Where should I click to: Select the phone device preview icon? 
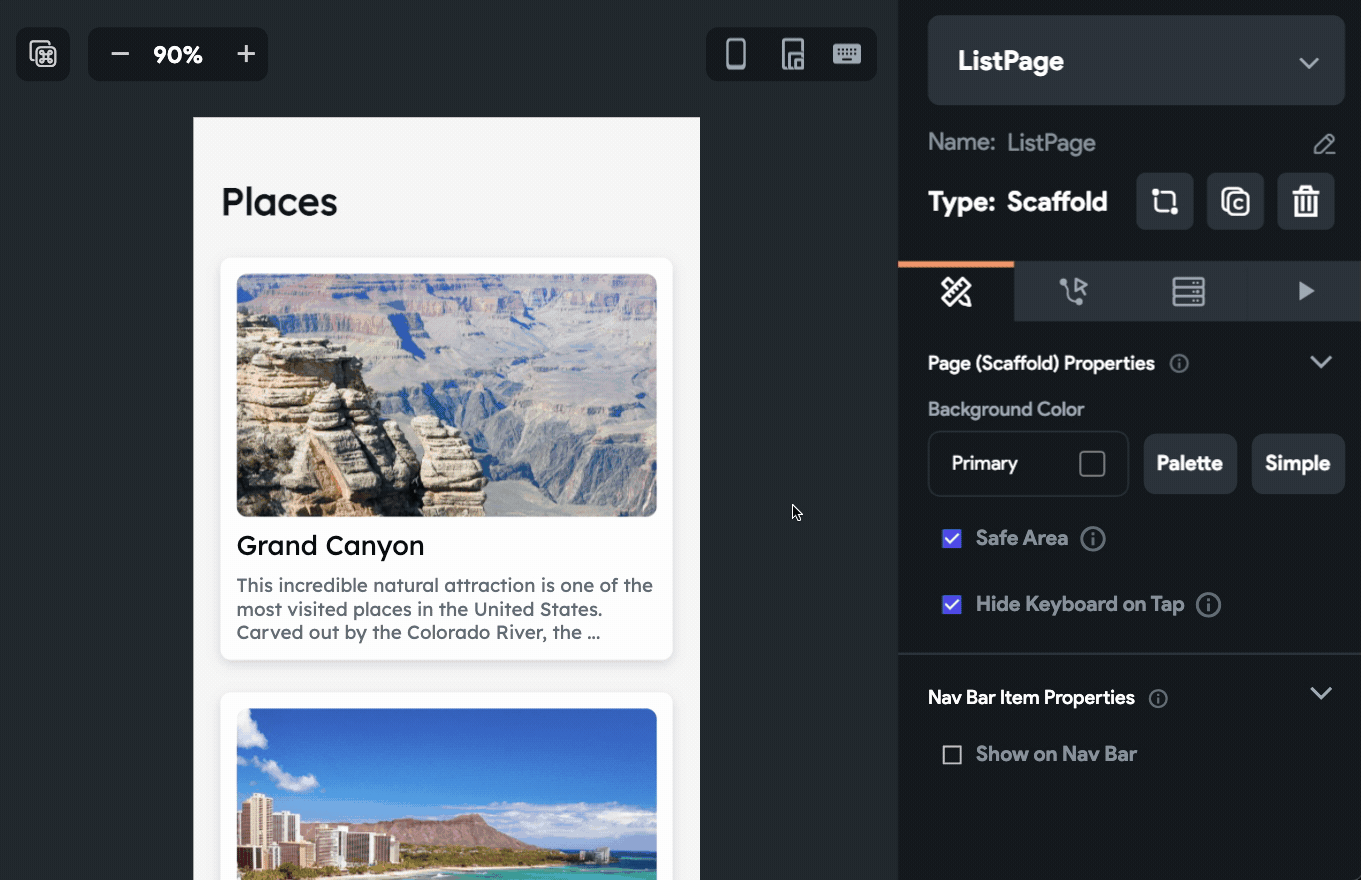[736, 54]
